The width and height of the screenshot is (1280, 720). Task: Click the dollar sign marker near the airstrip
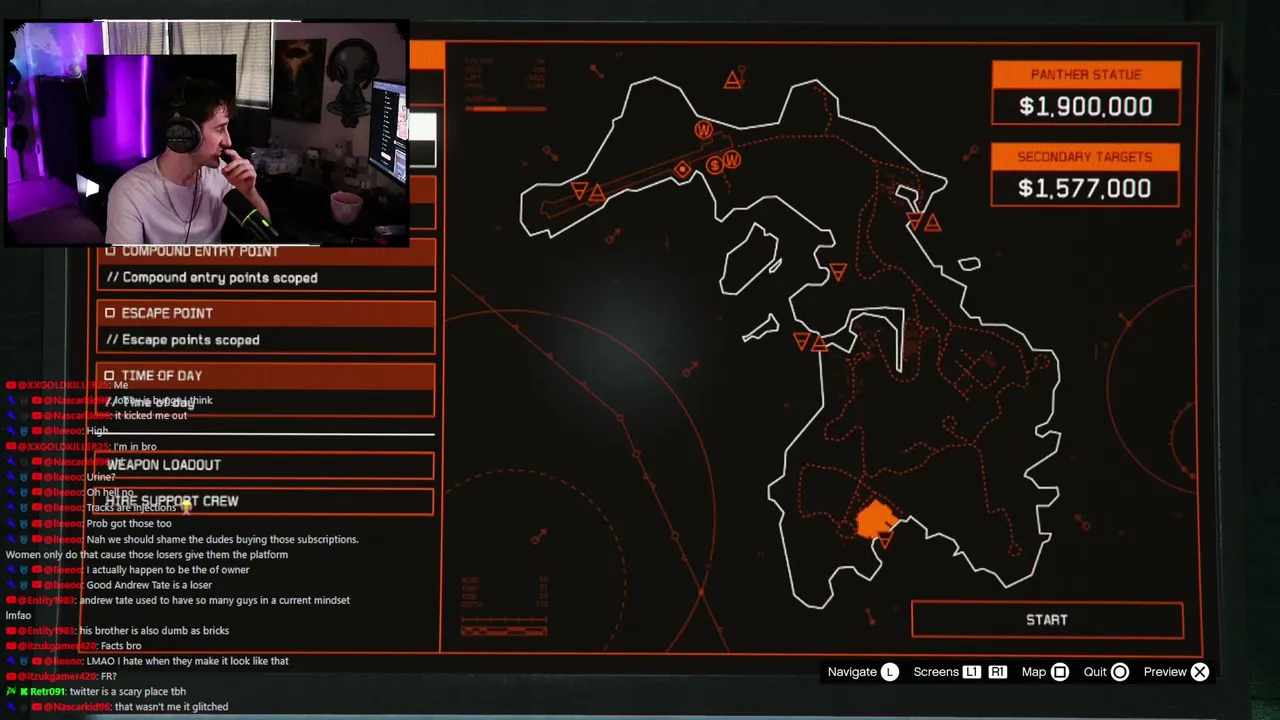pos(715,165)
